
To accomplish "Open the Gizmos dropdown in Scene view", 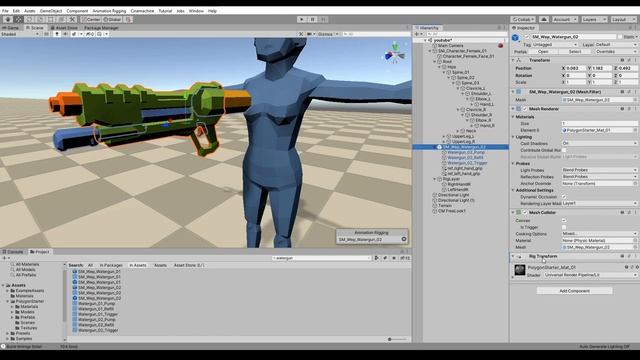I will click(x=328, y=34).
